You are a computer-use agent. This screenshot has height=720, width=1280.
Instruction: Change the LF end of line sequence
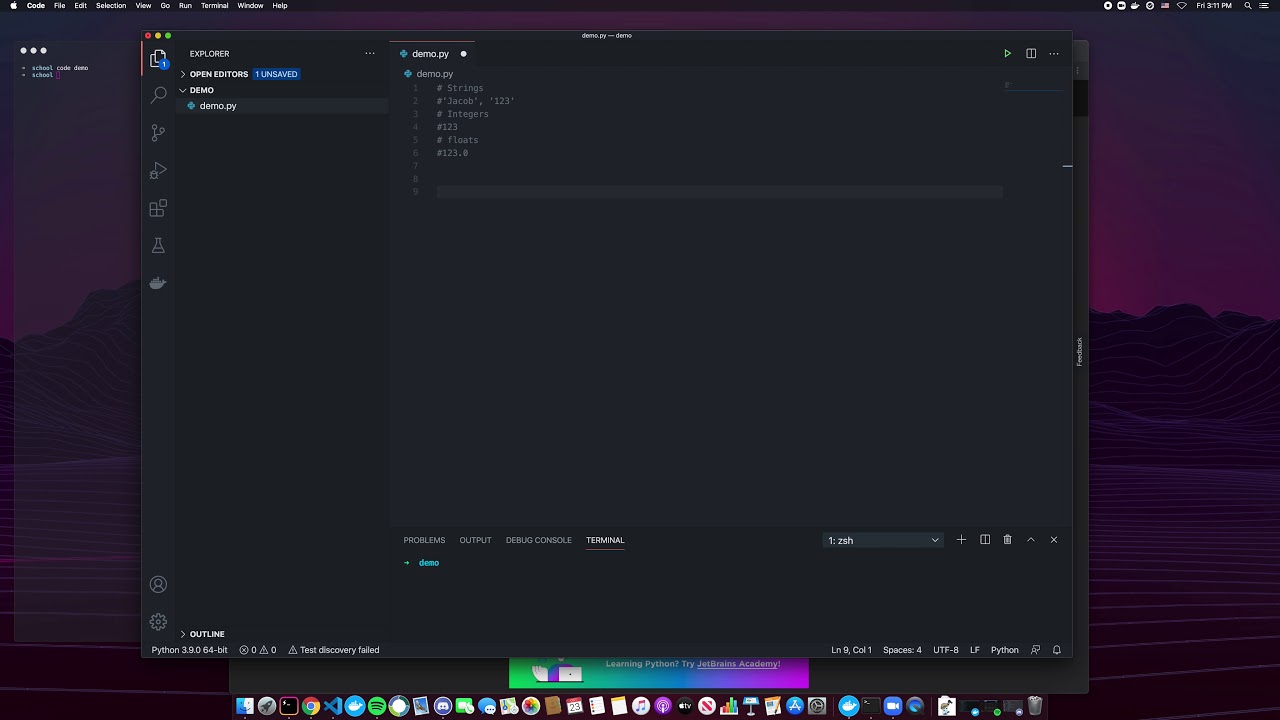[x=975, y=650]
